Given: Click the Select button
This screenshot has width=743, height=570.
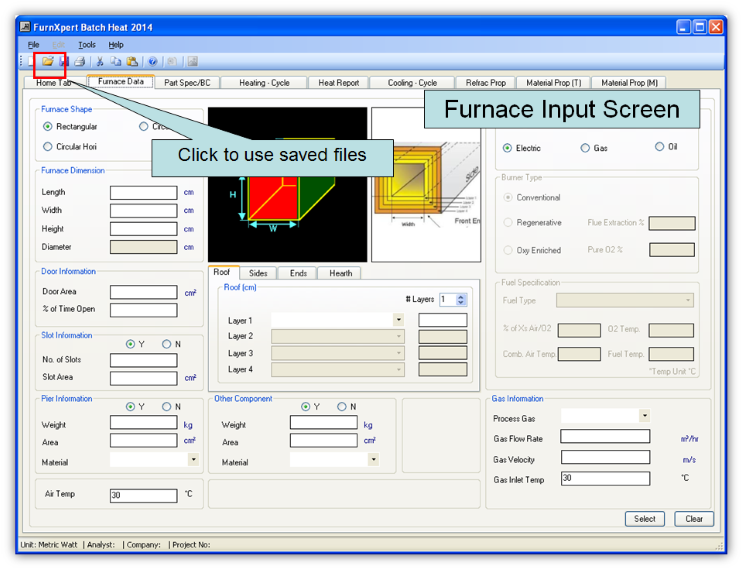Looking at the screenshot, I should click(644, 519).
